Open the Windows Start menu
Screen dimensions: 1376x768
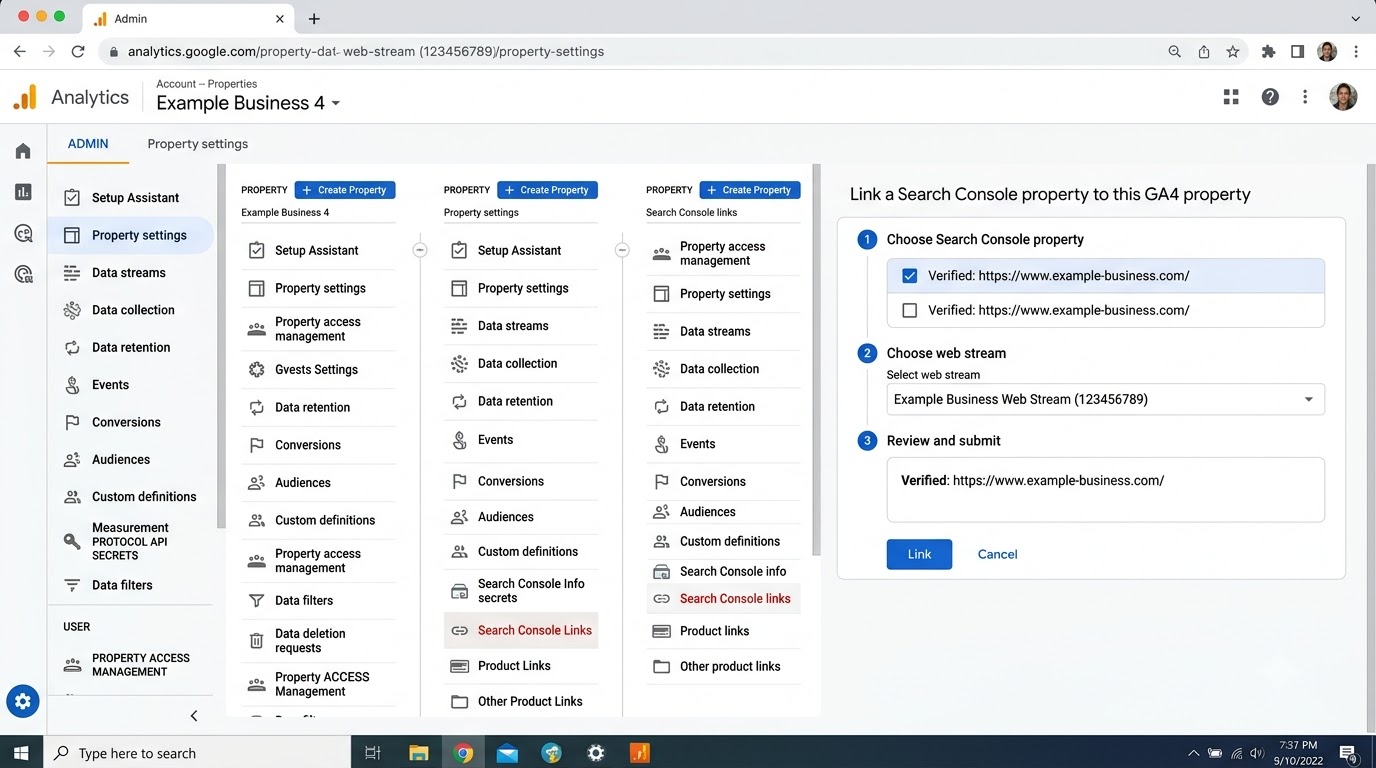[x=21, y=753]
